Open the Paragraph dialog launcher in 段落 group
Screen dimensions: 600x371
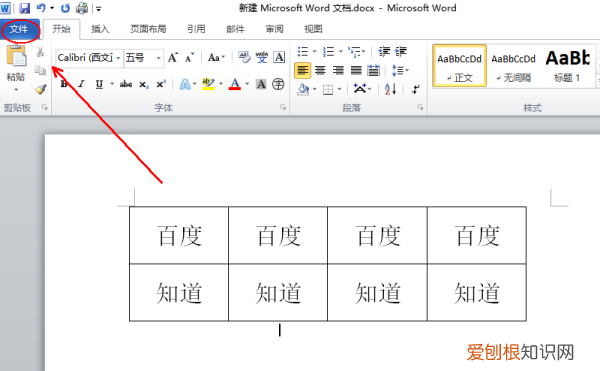click(420, 107)
